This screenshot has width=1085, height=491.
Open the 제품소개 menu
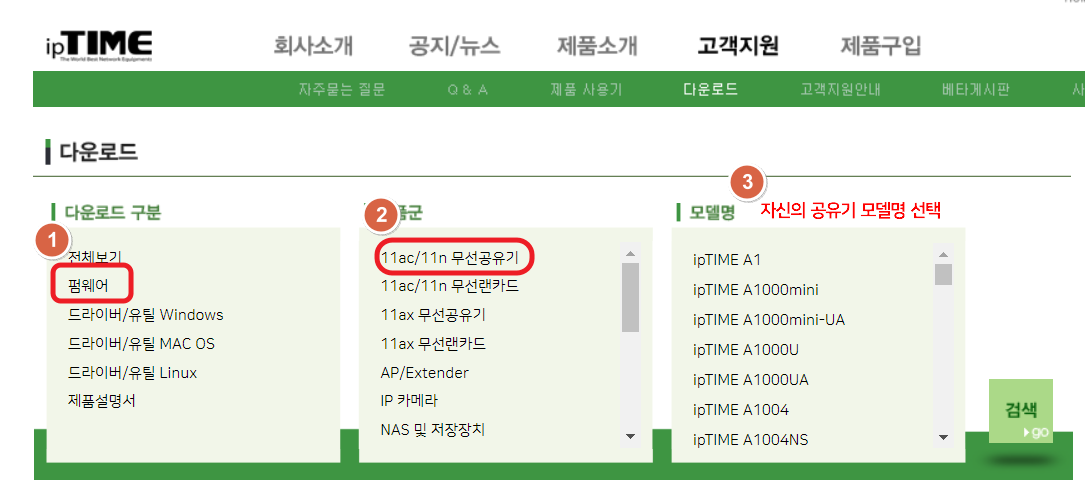(597, 46)
